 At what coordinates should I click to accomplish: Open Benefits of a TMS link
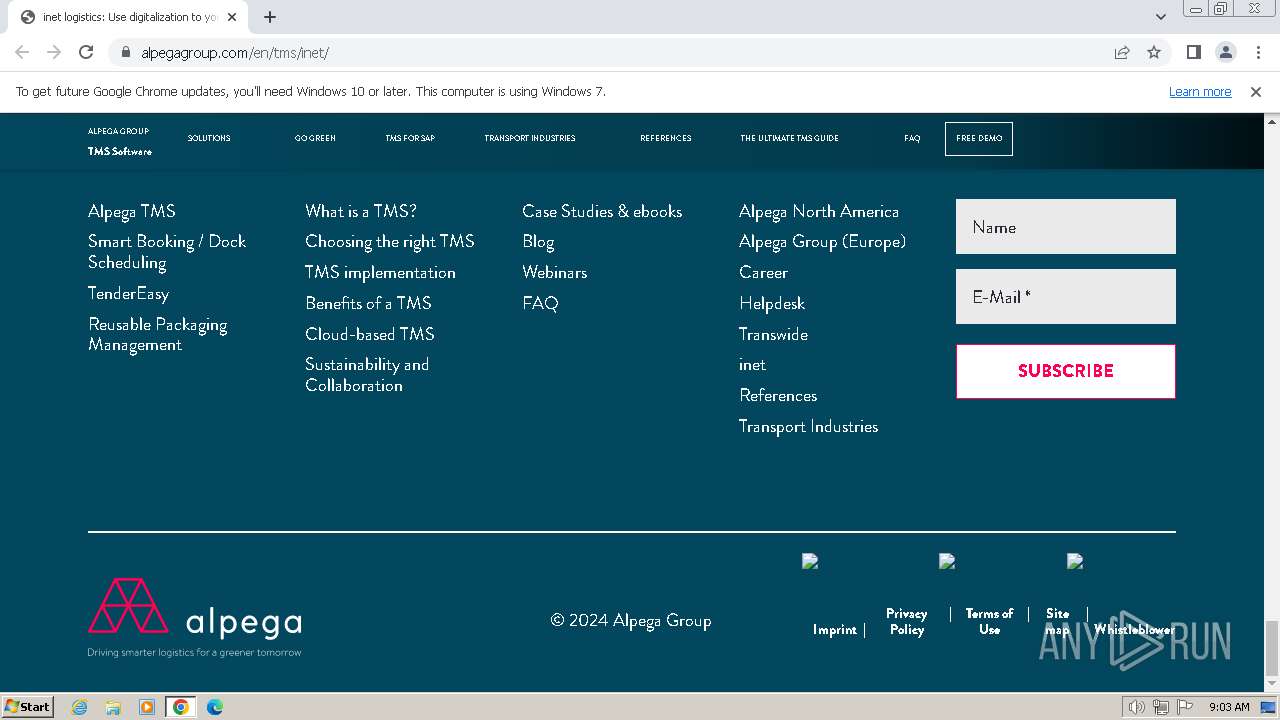368,303
